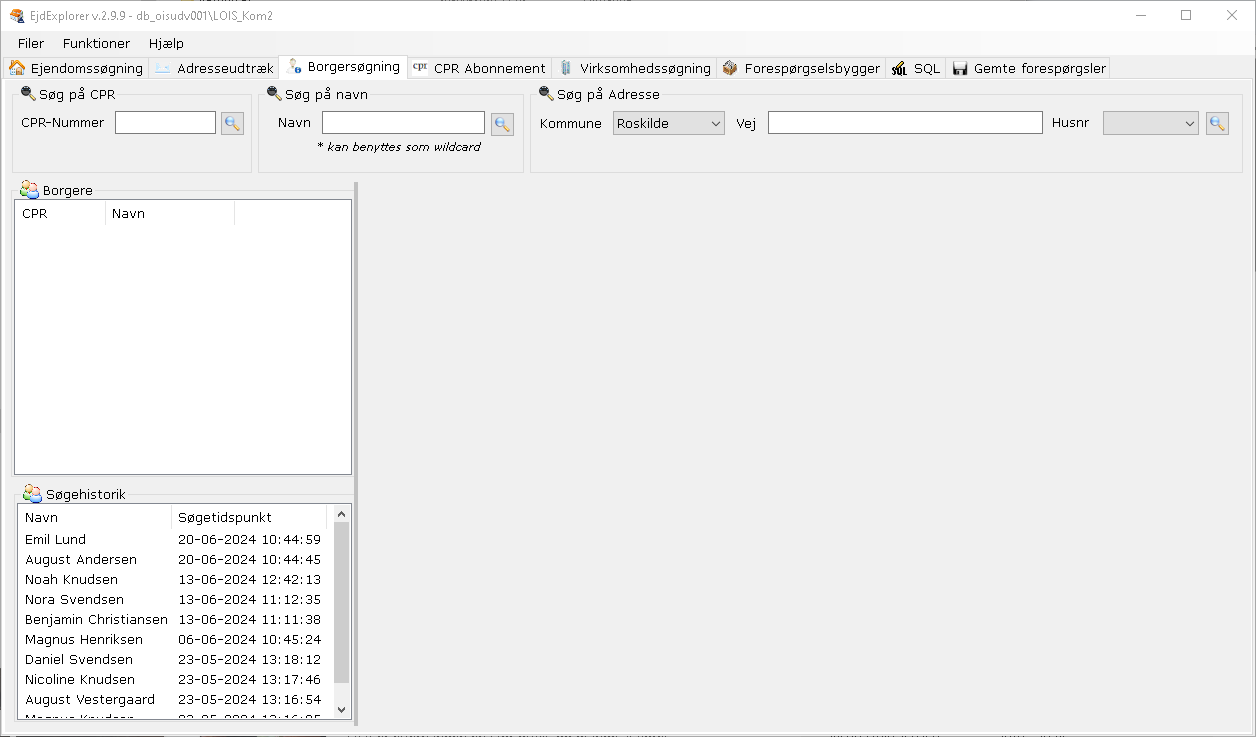Open the Funktioner menu
This screenshot has height=737, width=1256.
pyautogui.click(x=96, y=43)
